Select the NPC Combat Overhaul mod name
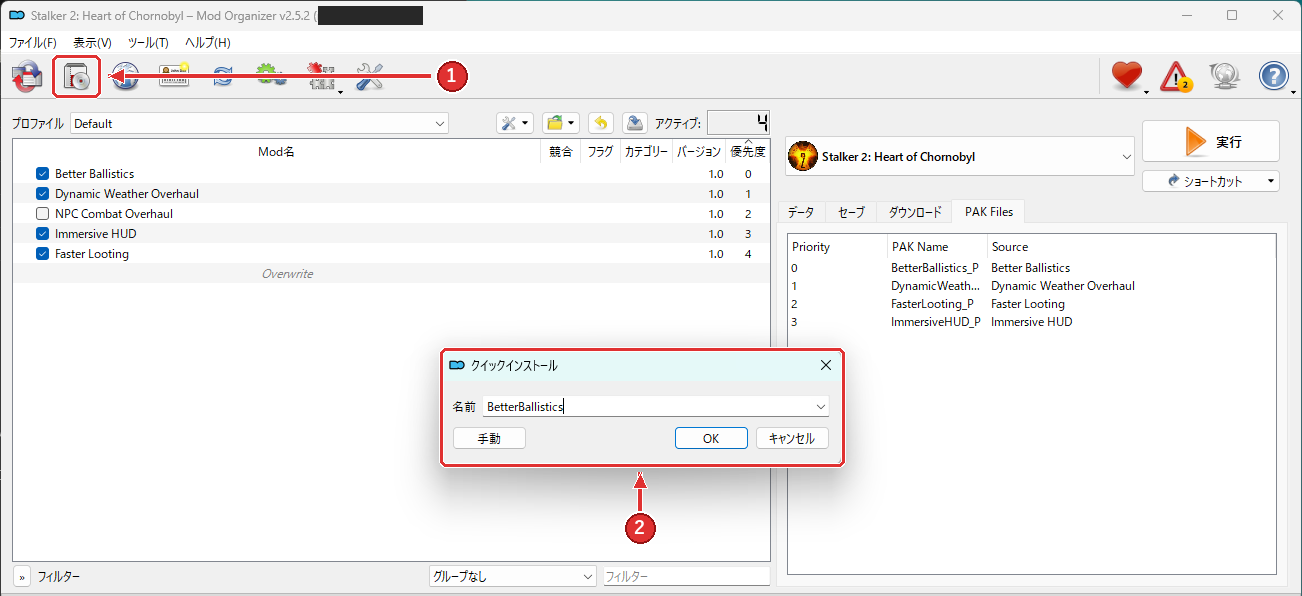The height and width of the screenshot is (596, 1302). (114, 214)
